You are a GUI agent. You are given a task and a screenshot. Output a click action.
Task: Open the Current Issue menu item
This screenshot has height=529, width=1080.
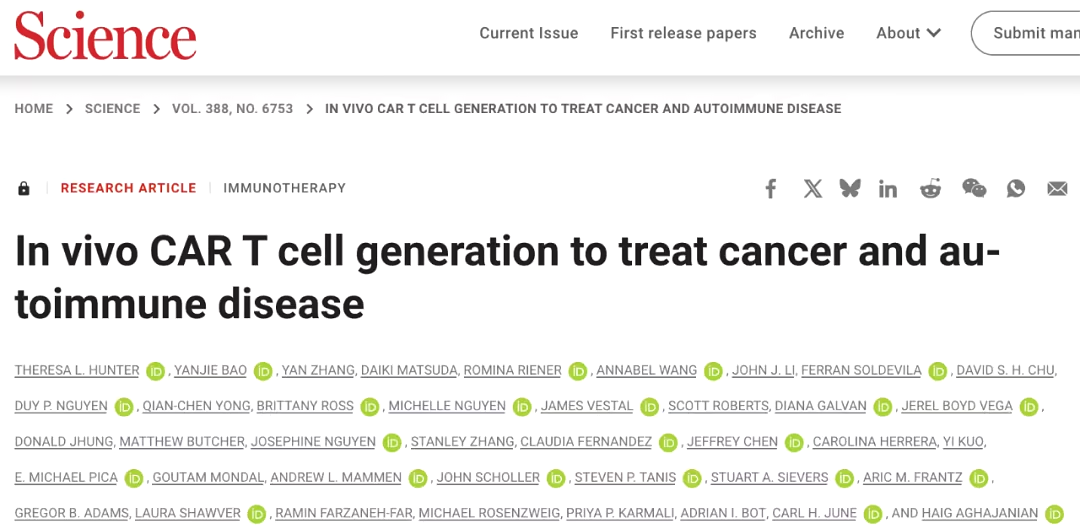[529, 33]
